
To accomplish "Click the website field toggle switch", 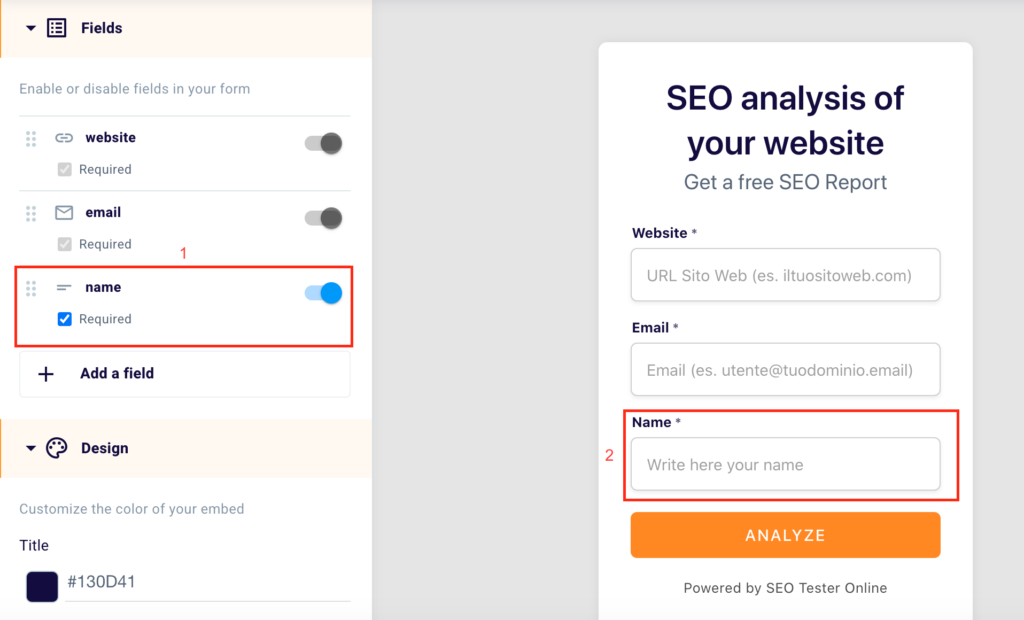I will [x=324, y=143].
